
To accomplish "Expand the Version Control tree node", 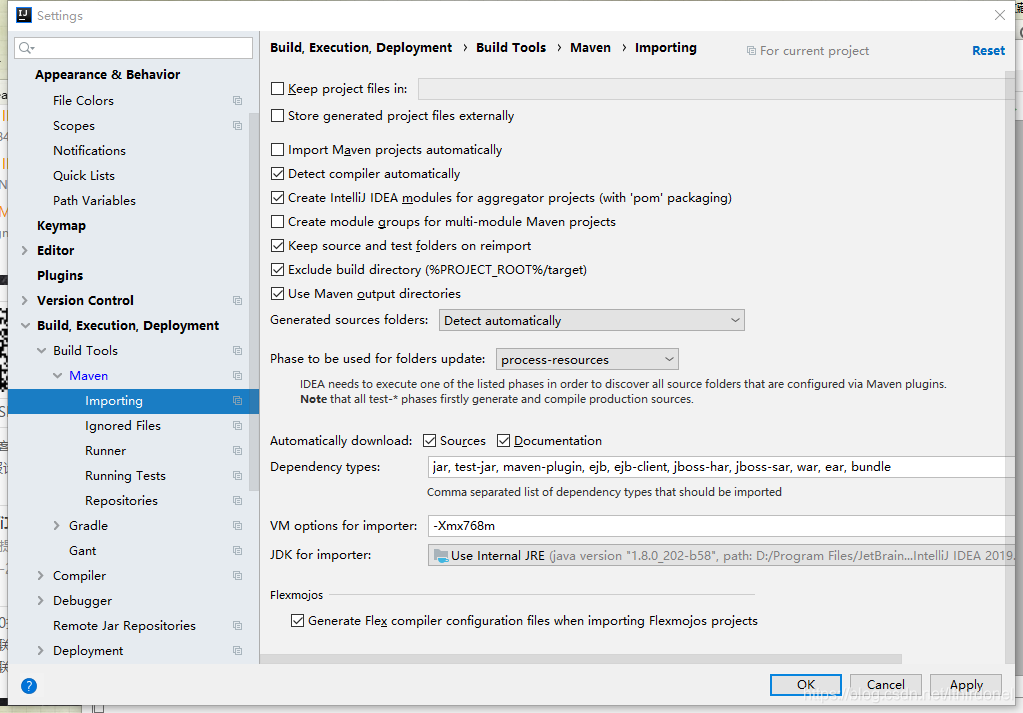I will coord(25,301).
